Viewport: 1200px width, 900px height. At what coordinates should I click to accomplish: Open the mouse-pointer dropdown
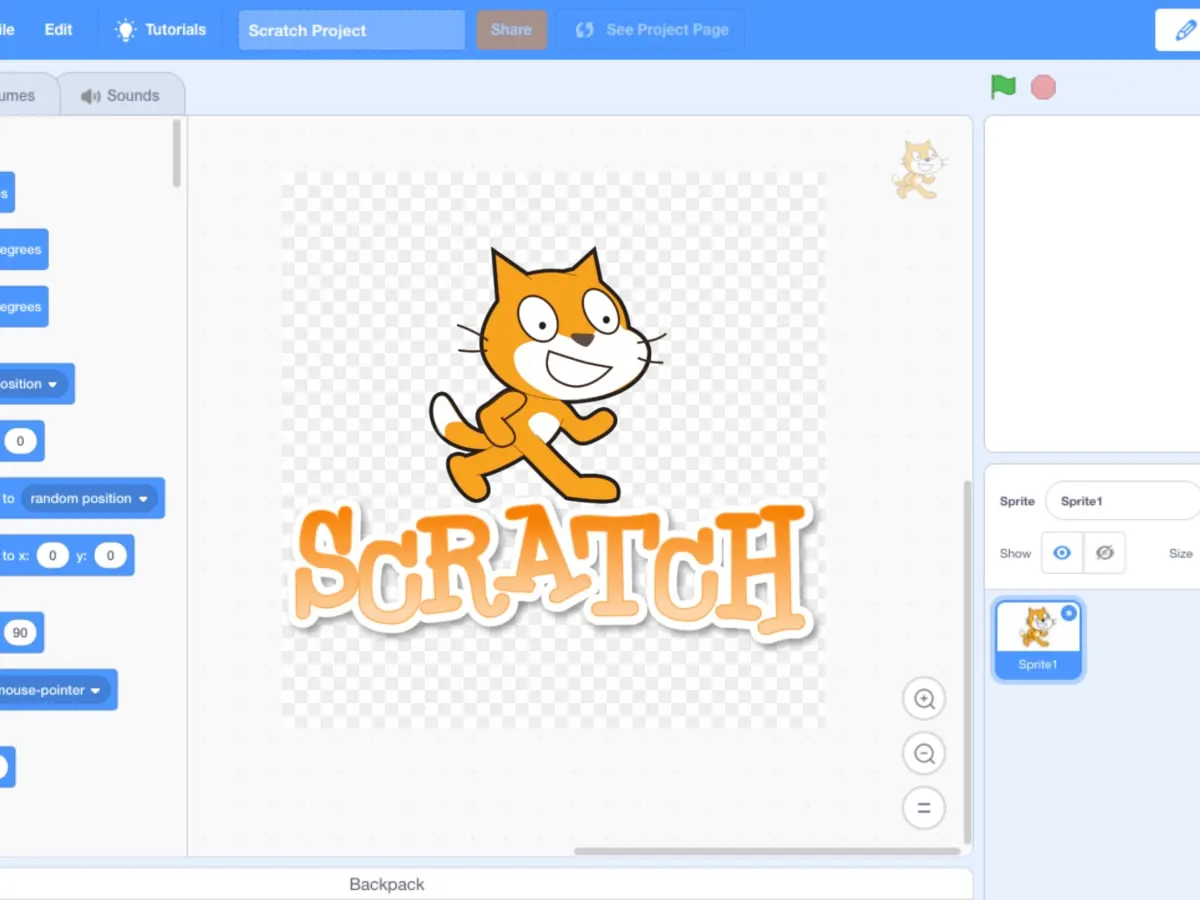(x=52, y=690)
